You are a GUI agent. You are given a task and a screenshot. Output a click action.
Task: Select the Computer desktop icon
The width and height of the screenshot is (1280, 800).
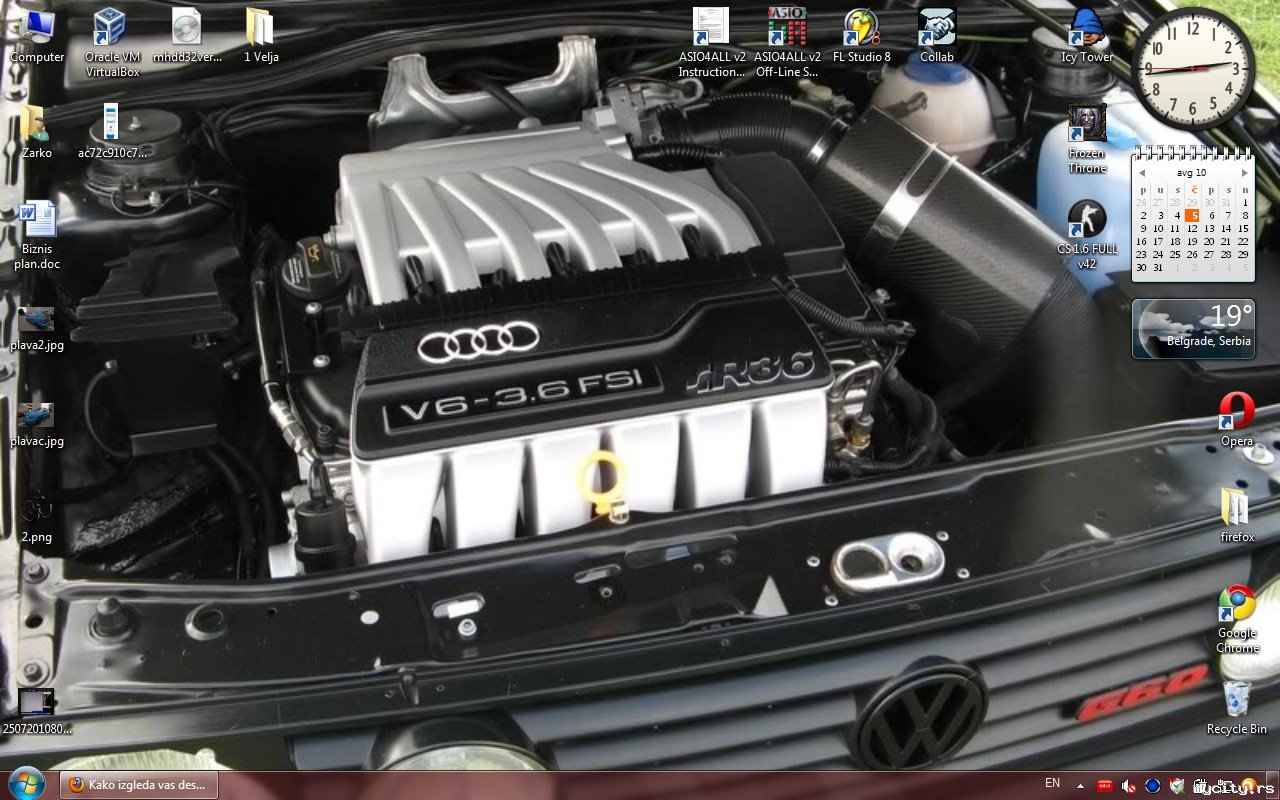point(37,36)
